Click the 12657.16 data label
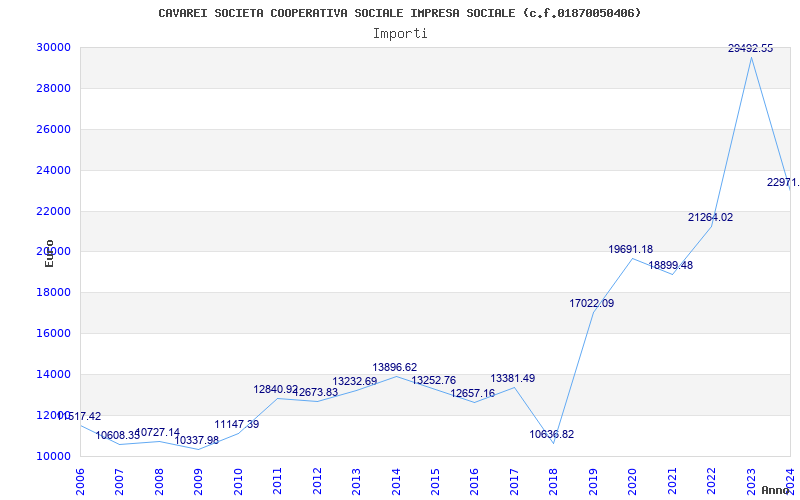This screenshot has height=500, width=800. click(472, 393)
